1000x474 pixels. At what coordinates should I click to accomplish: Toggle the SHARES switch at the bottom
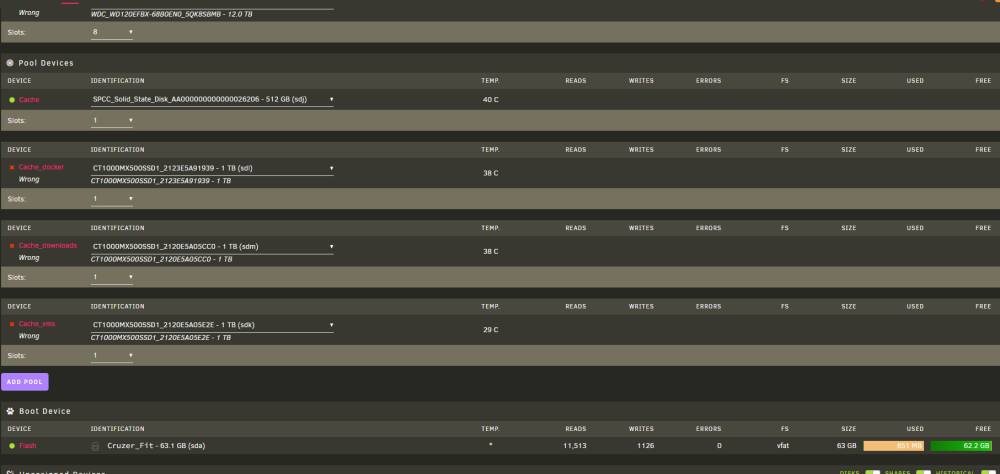coord(923,473)
